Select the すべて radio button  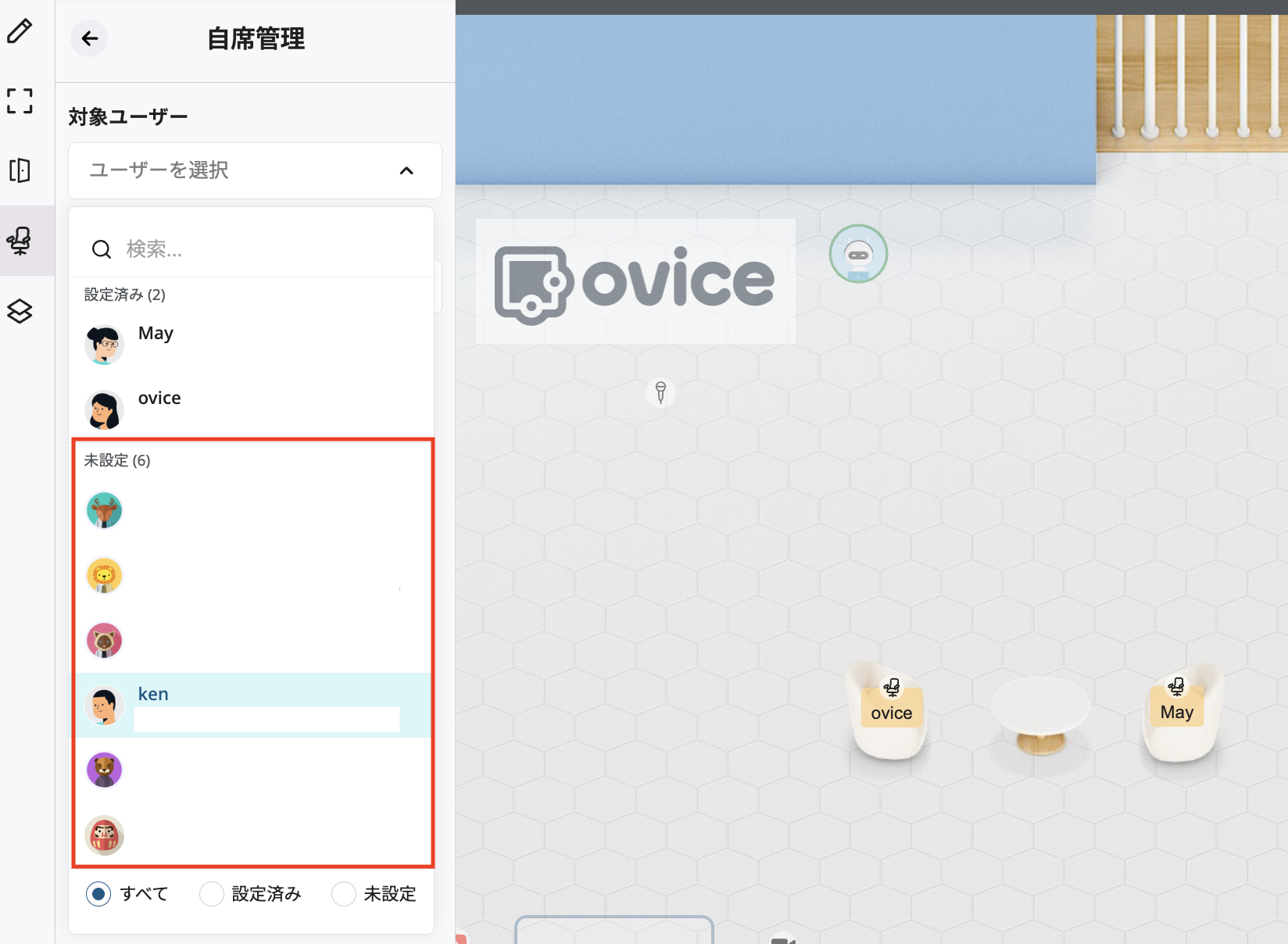click(x=98, y=894)
